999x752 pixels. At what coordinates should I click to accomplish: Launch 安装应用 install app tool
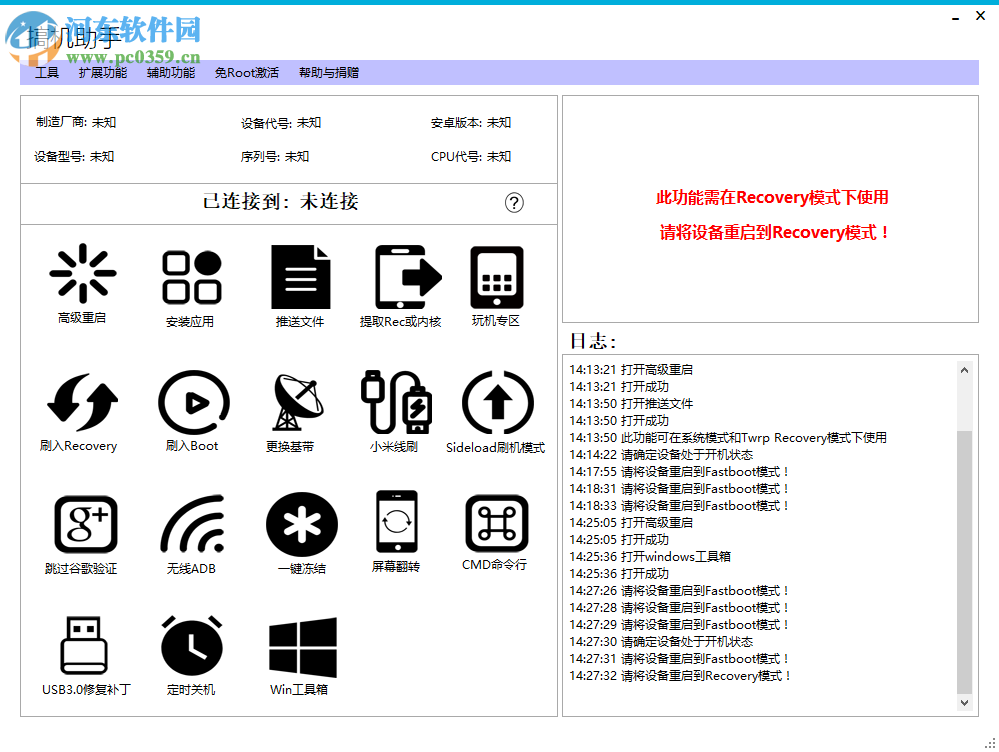(x=190, y=288)
